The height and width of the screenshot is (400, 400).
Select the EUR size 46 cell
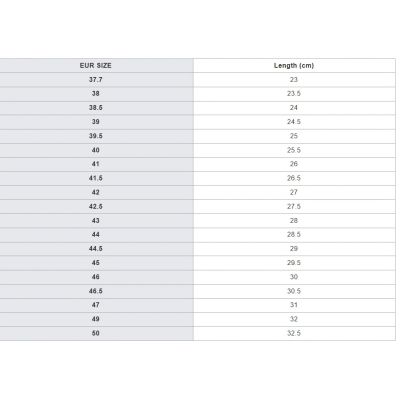click(x=96, y=277)
